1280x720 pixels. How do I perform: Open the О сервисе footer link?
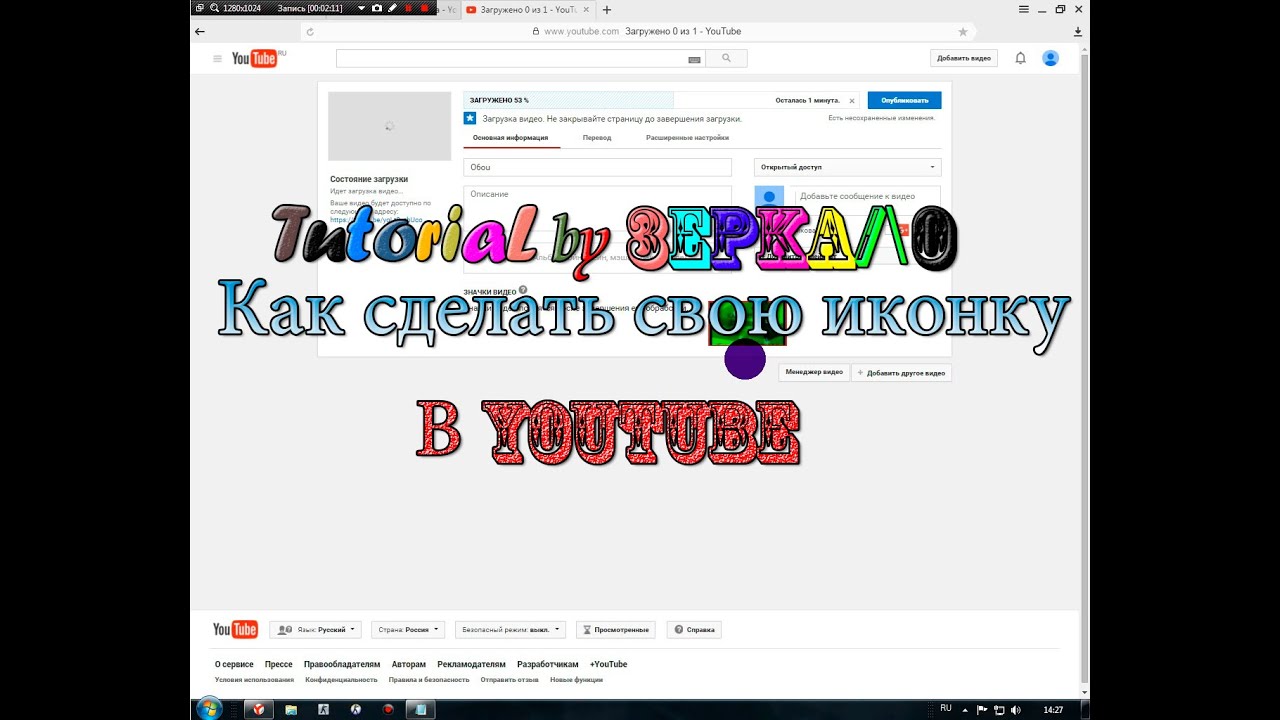(x=234, y=664)
